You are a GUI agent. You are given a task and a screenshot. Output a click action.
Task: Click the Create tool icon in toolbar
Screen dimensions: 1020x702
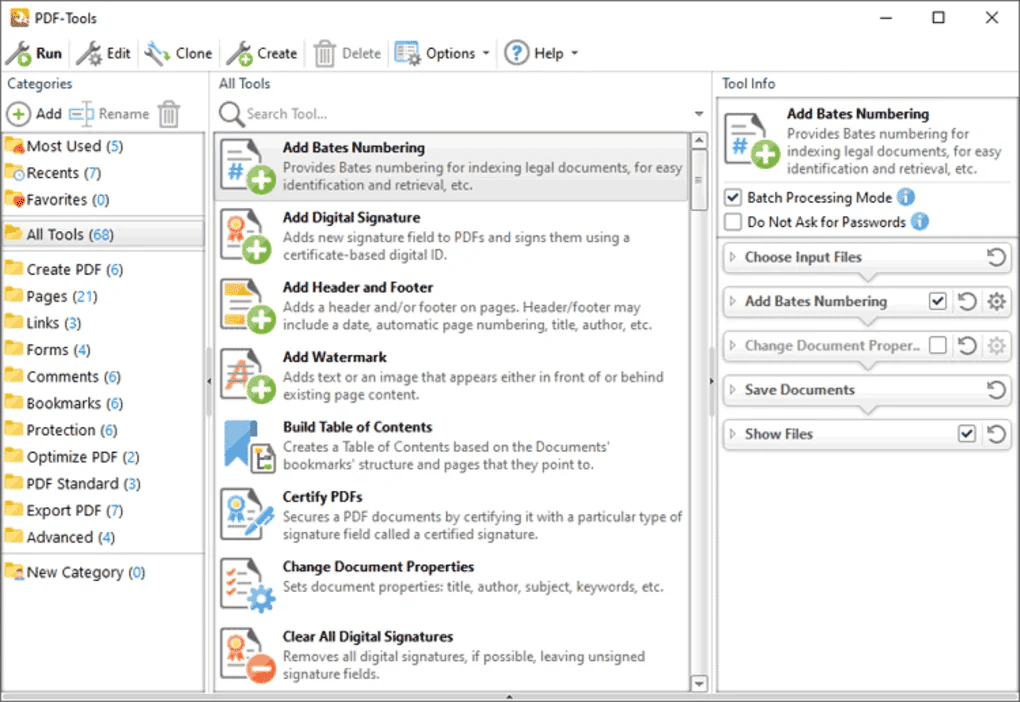tap(239, 54)
